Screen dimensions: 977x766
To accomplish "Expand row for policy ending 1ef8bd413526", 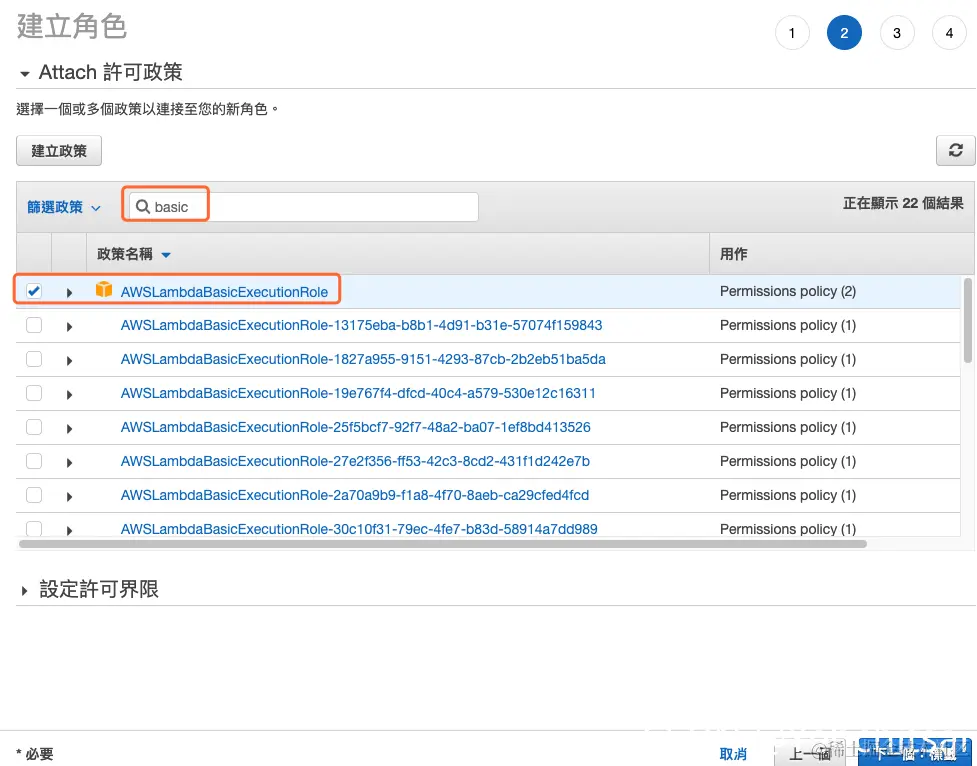I will click(x=69, y=428).
